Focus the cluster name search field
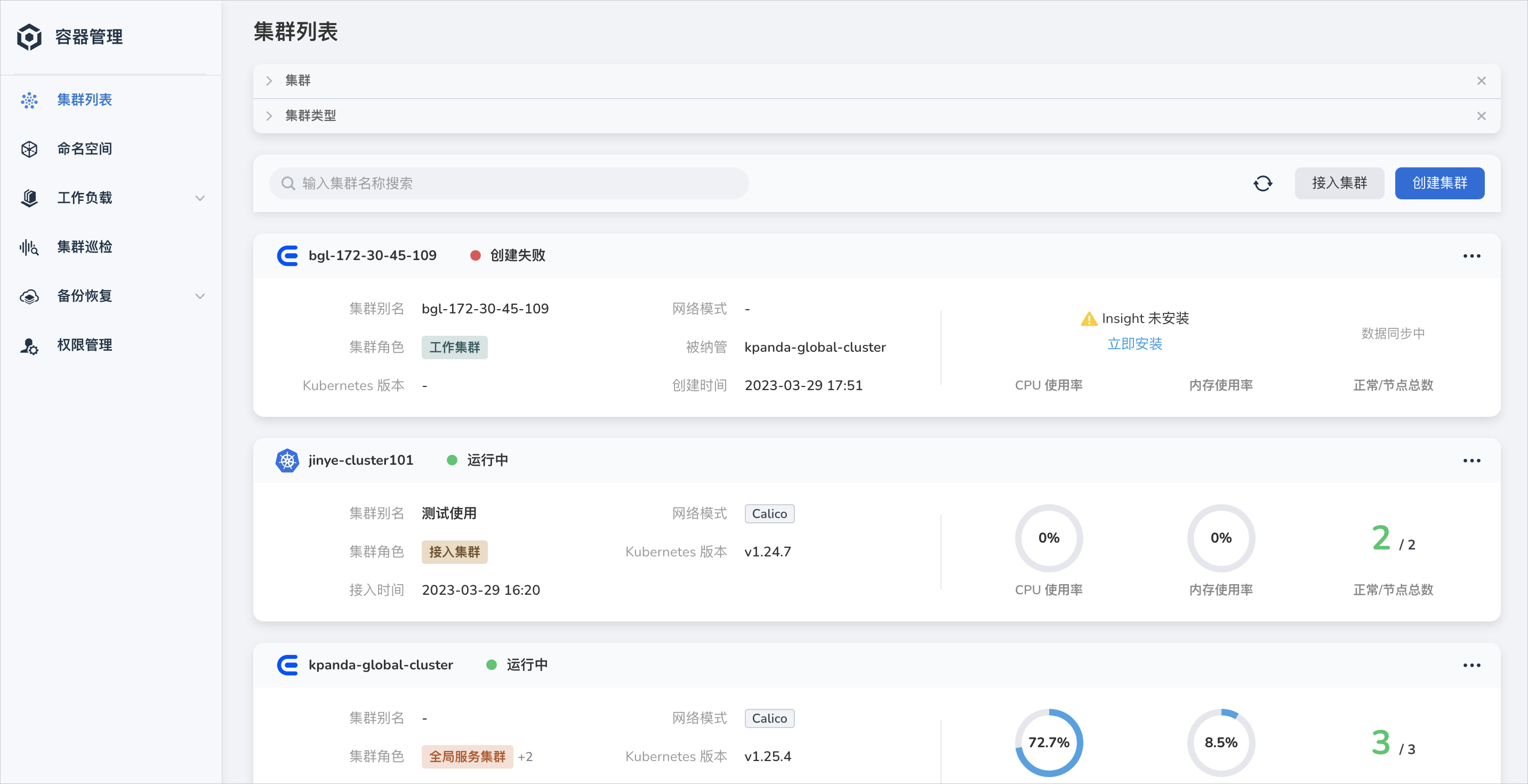 pyautogui.click(x=508, y=183)
